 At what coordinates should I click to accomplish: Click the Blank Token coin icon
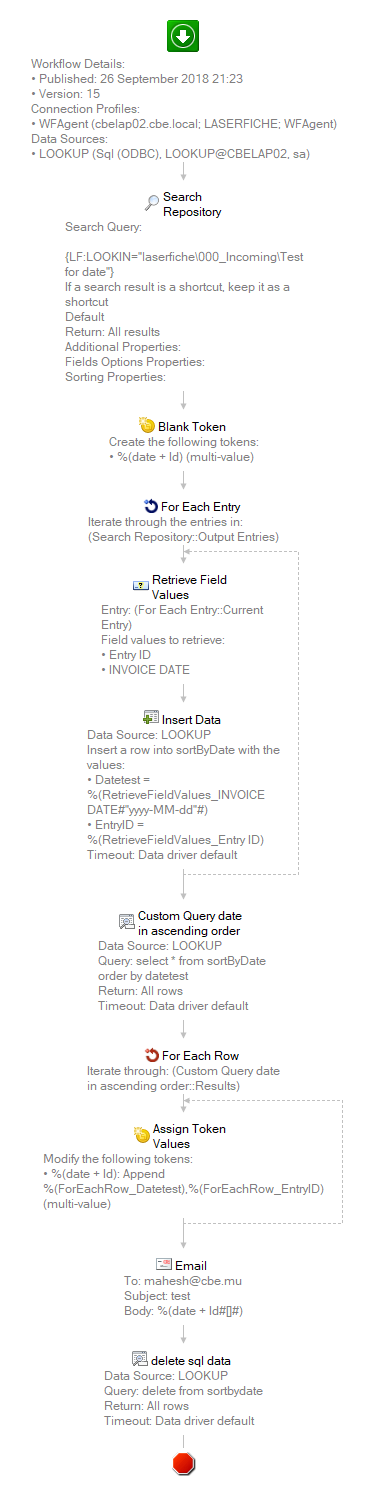coord(147,426)
